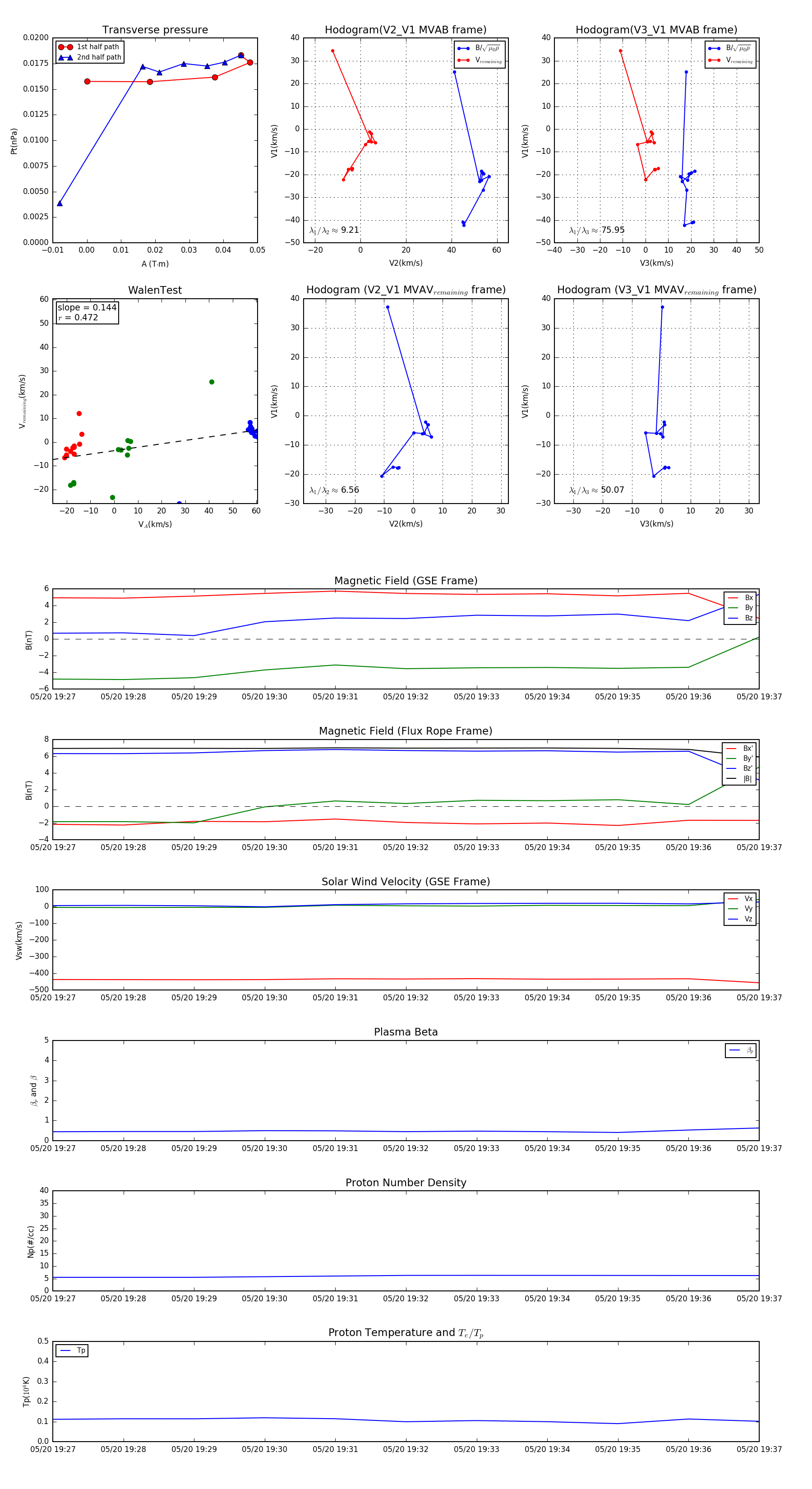This screenshot has width=812, height=1489.
Task: Click the 'Transverse pressure' plot title
Action: coord(155,30)
